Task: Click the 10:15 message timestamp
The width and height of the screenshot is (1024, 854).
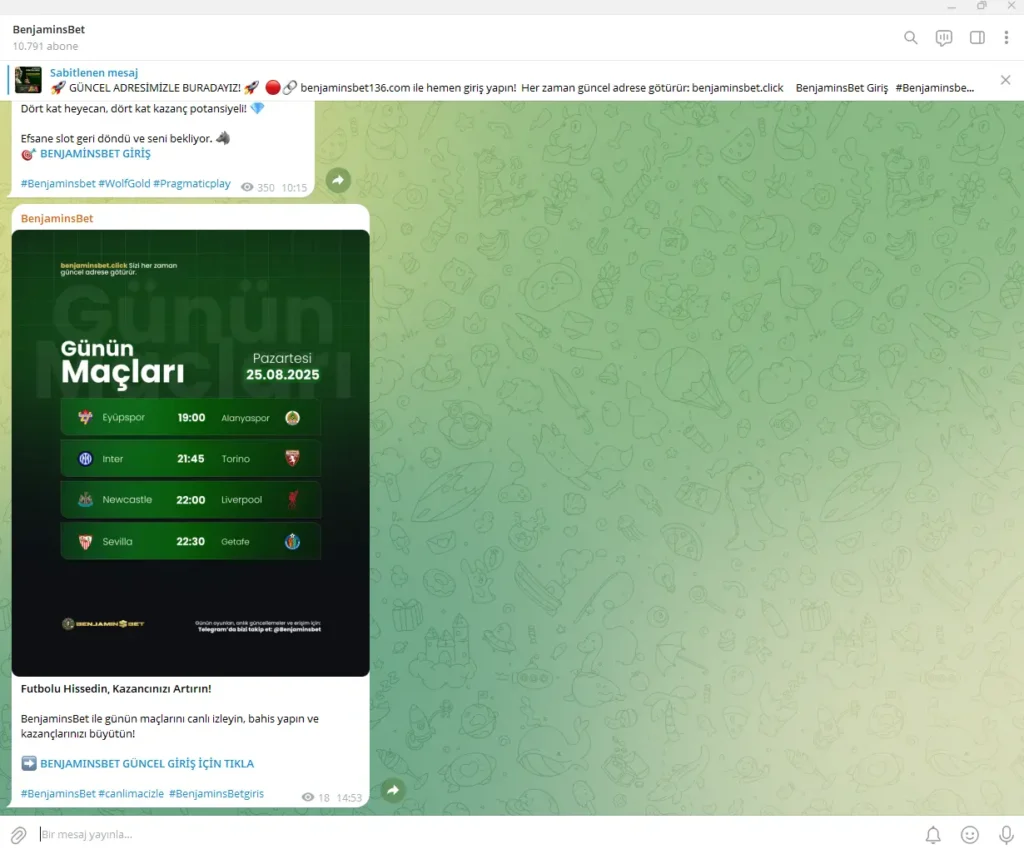Action: [294, 188]
